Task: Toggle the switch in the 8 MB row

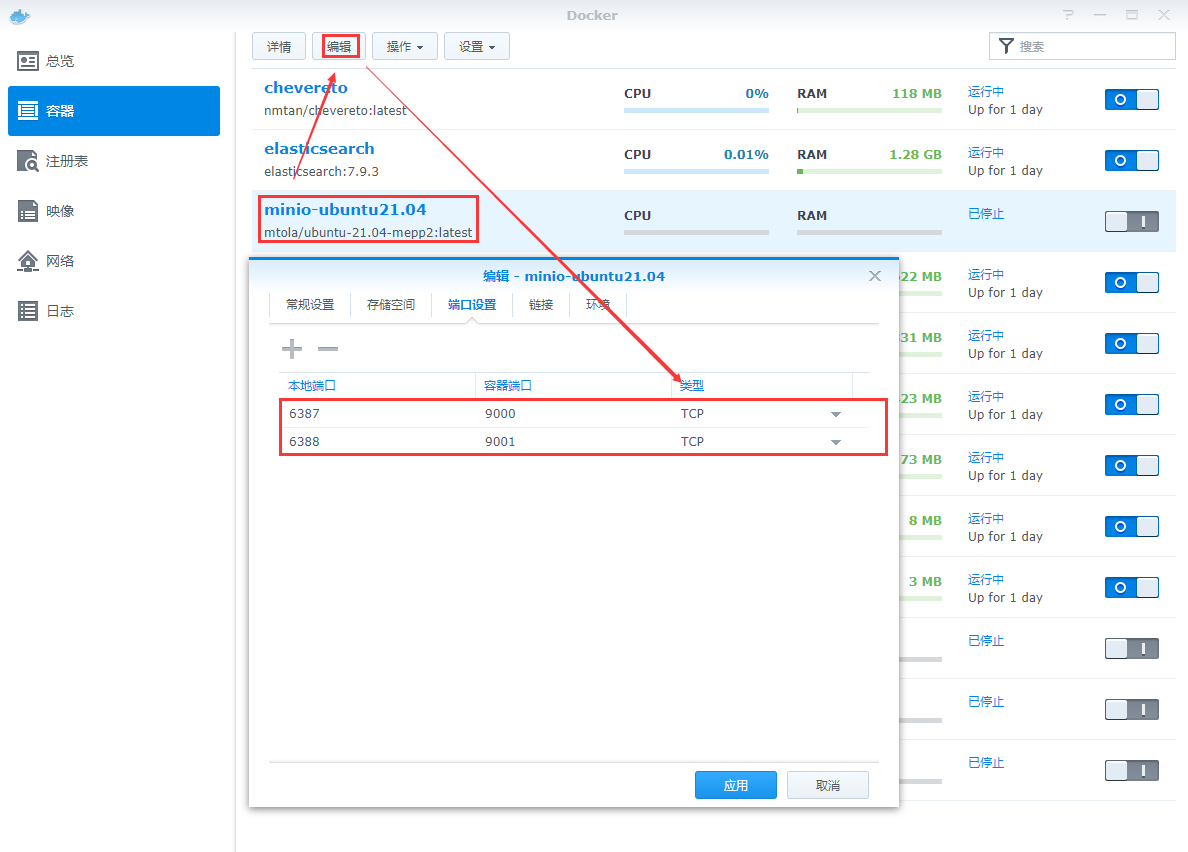Action: click(1132, 526)
